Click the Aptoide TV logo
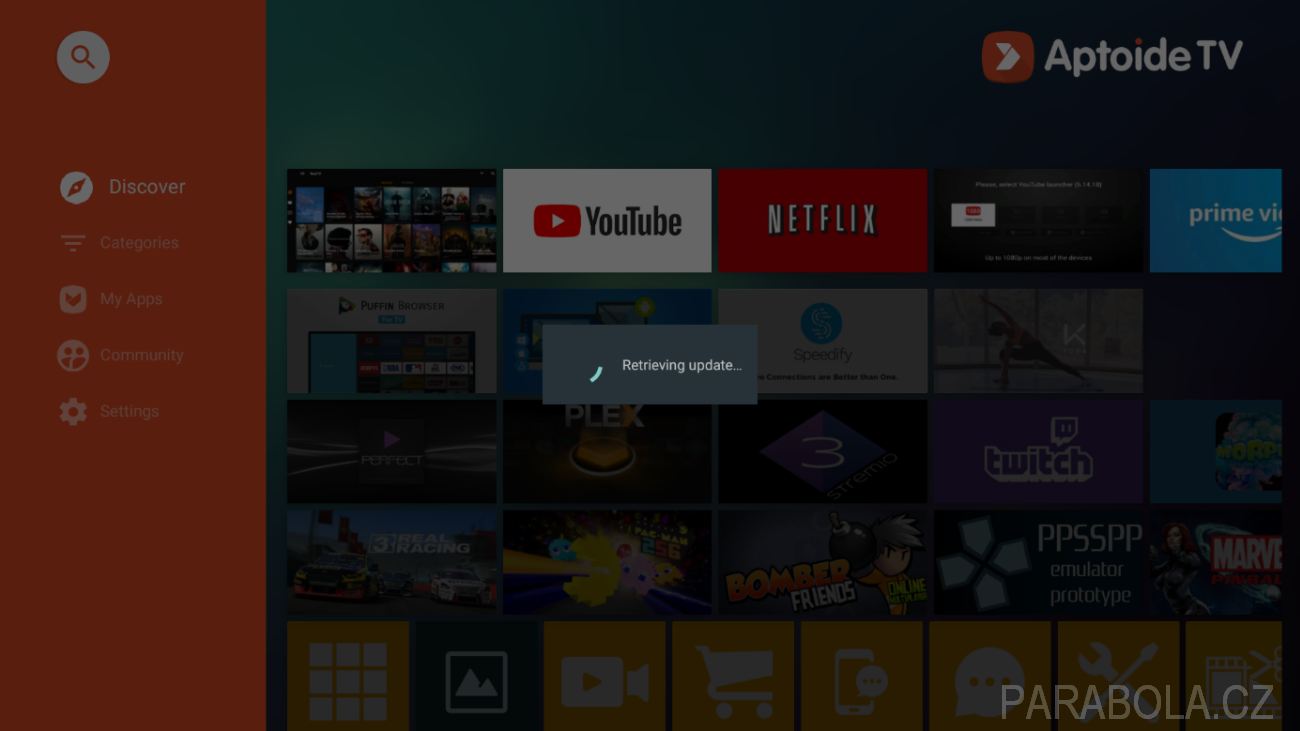Image resolution: width=1300 pixels, height=731 pixels. (1112, 57)
